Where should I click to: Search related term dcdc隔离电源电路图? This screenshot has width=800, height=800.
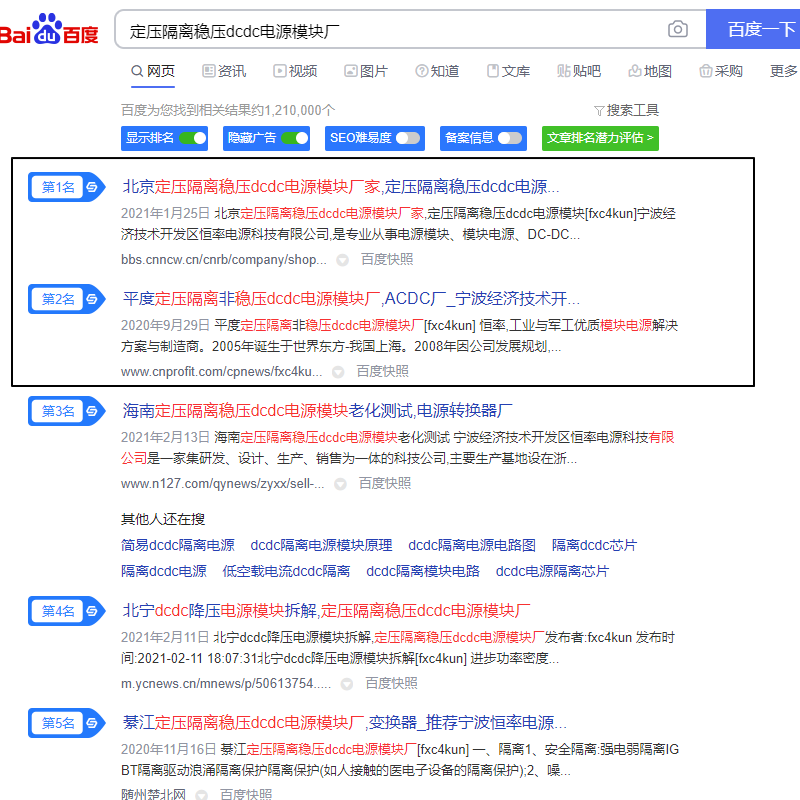(x=472, y=545)
